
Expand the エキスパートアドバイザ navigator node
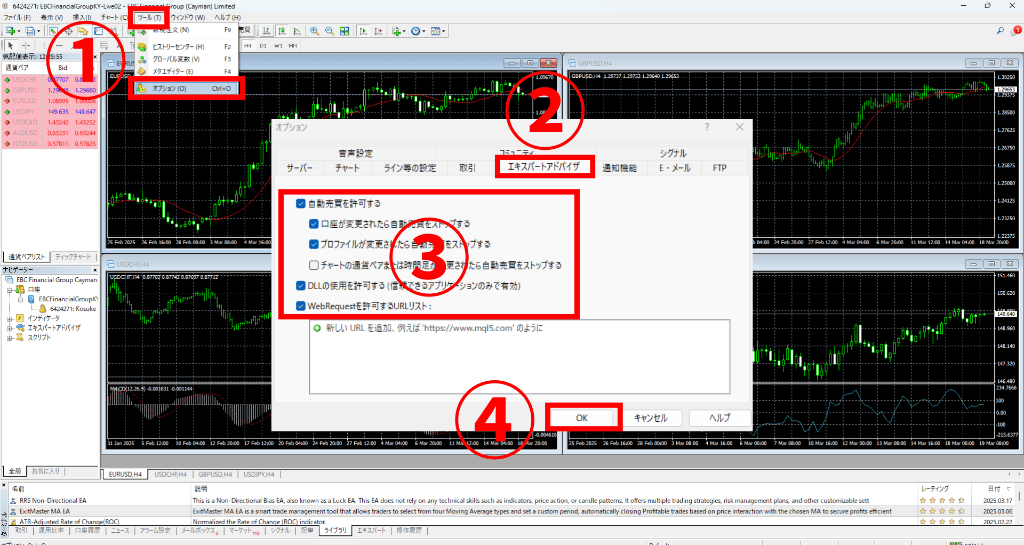tap(10, 328)
